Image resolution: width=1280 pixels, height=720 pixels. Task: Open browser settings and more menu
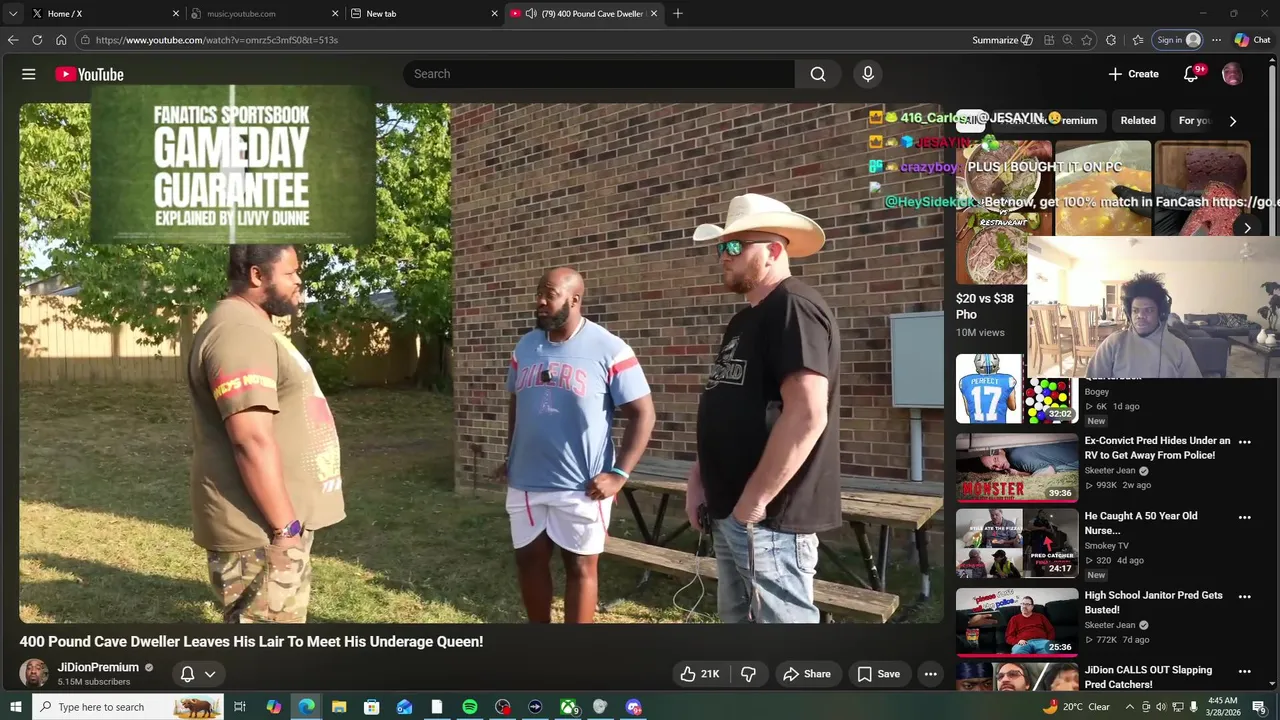[1216, 40]
